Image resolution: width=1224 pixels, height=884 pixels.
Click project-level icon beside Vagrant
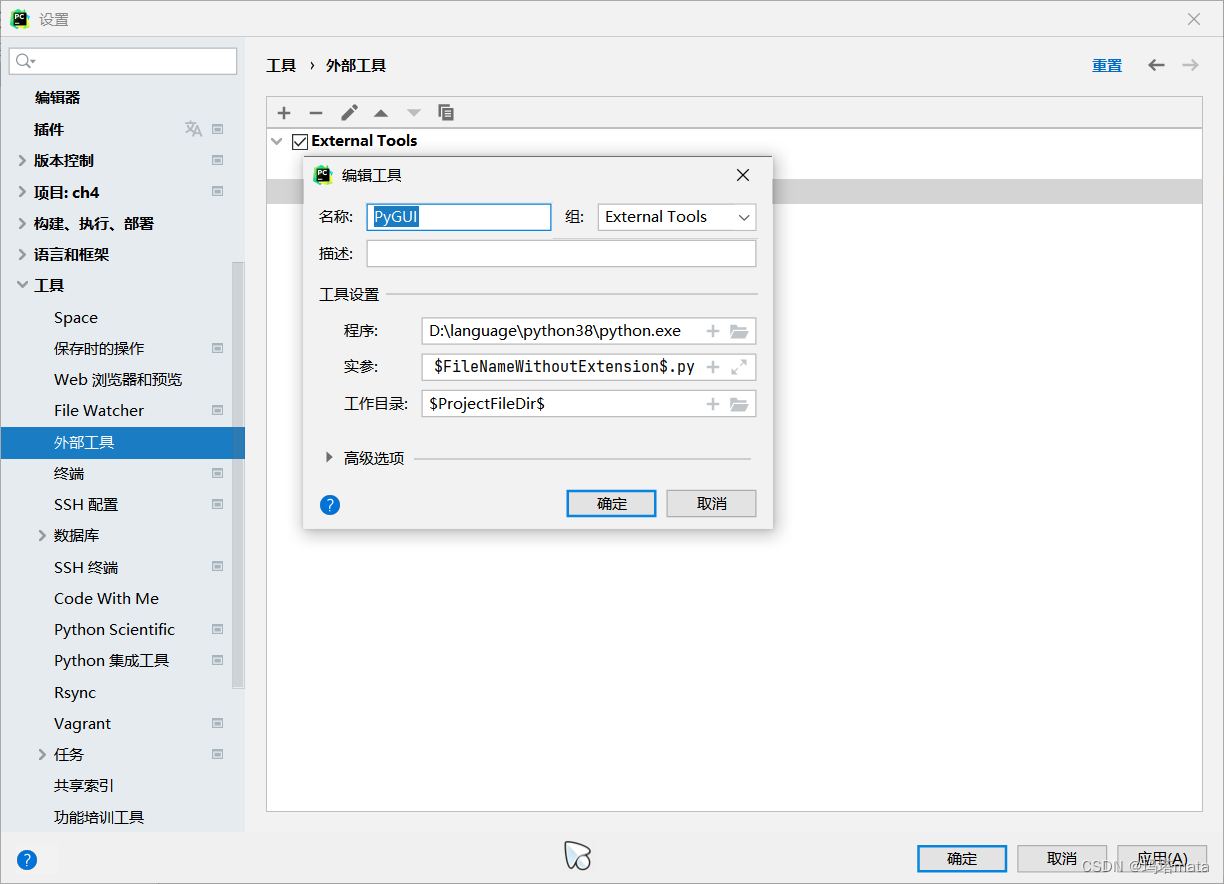pos(217,723)
